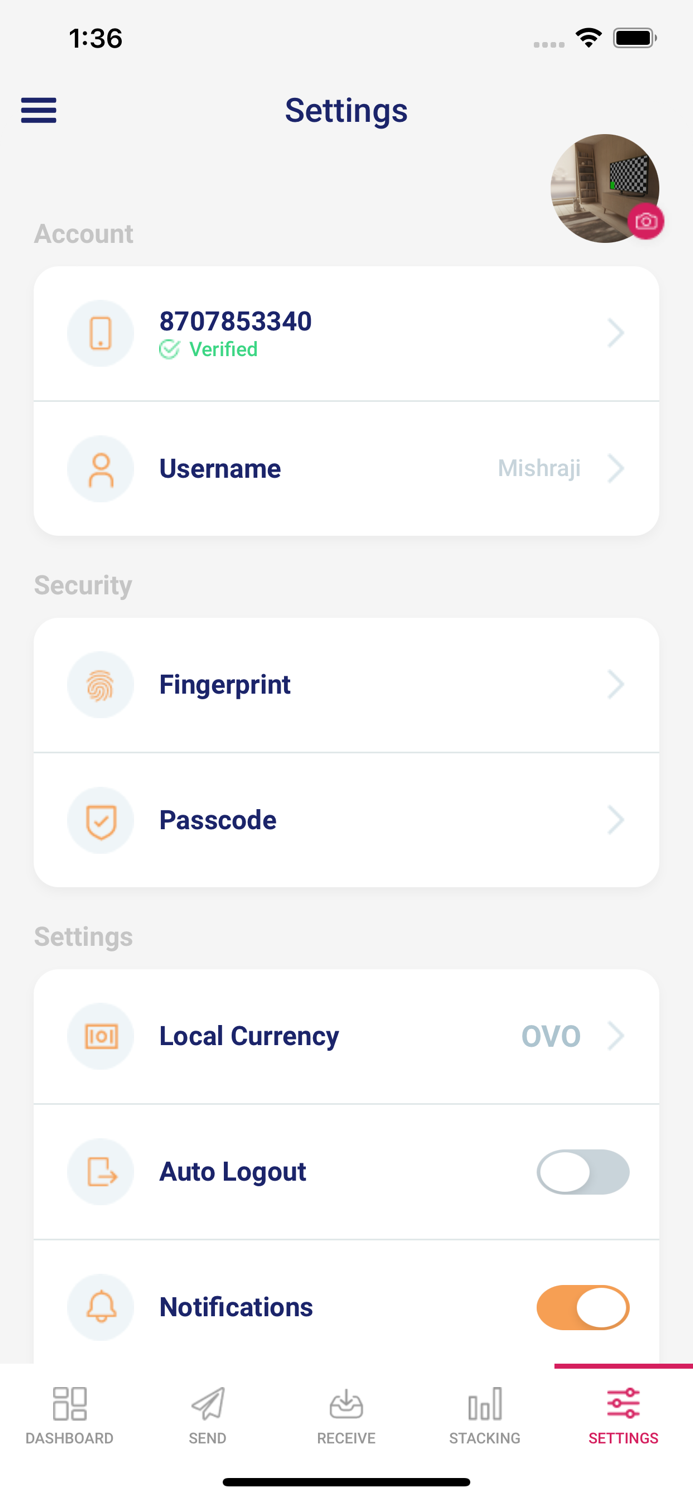Image resolution: width=693 pixels, height=1500 pixels.
Task: Enable the Auto Logout toggle
Action: (x=583, y=1172)
